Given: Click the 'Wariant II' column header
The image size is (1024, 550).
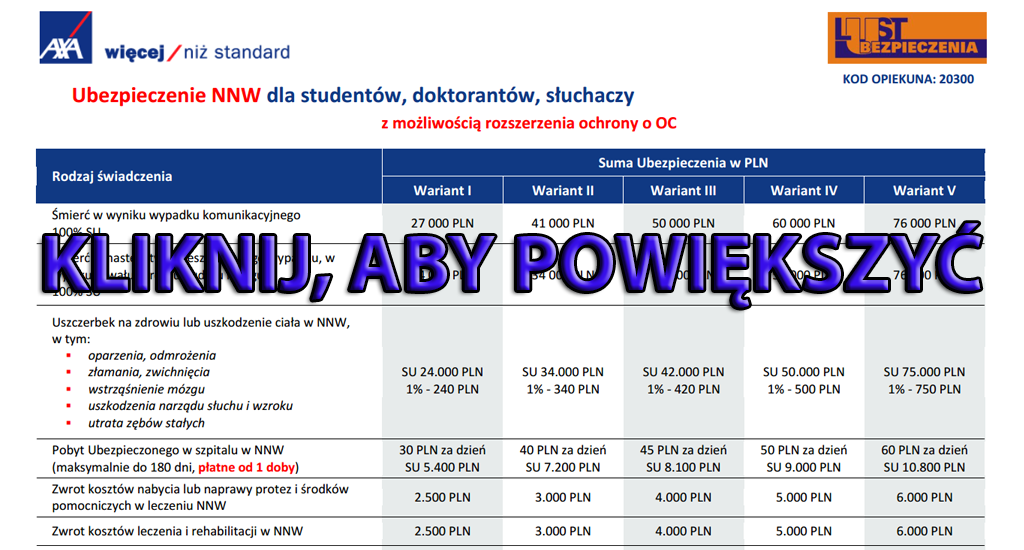Looking at the screenshot, I should (x=563, y=191).
